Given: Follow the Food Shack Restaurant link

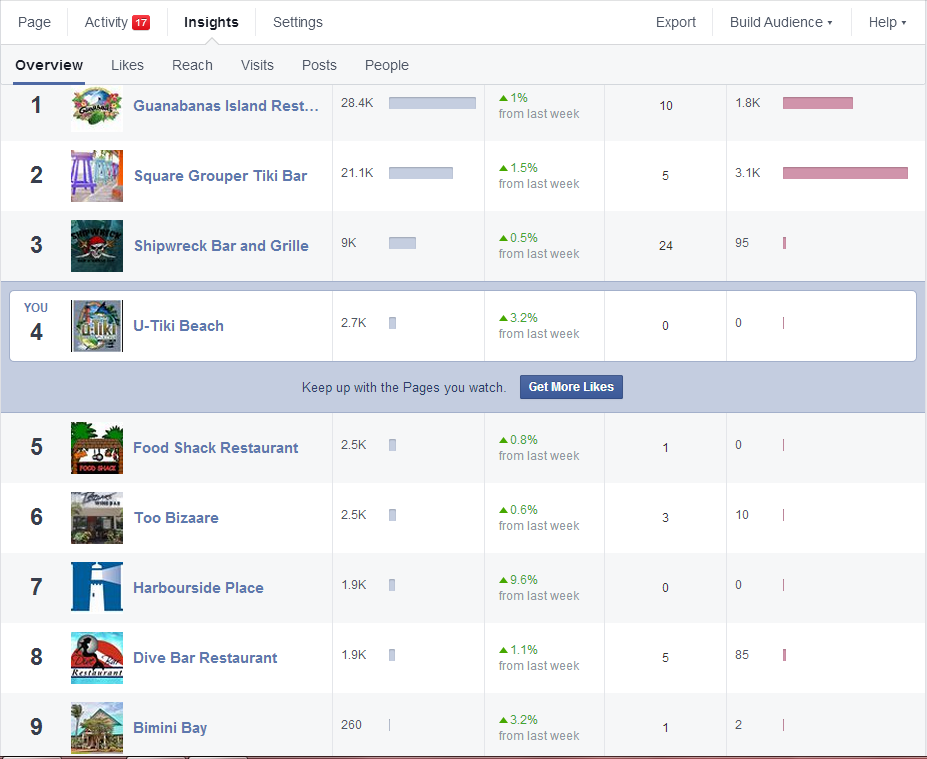Looking at the screenshot, I should click(216, 447).
